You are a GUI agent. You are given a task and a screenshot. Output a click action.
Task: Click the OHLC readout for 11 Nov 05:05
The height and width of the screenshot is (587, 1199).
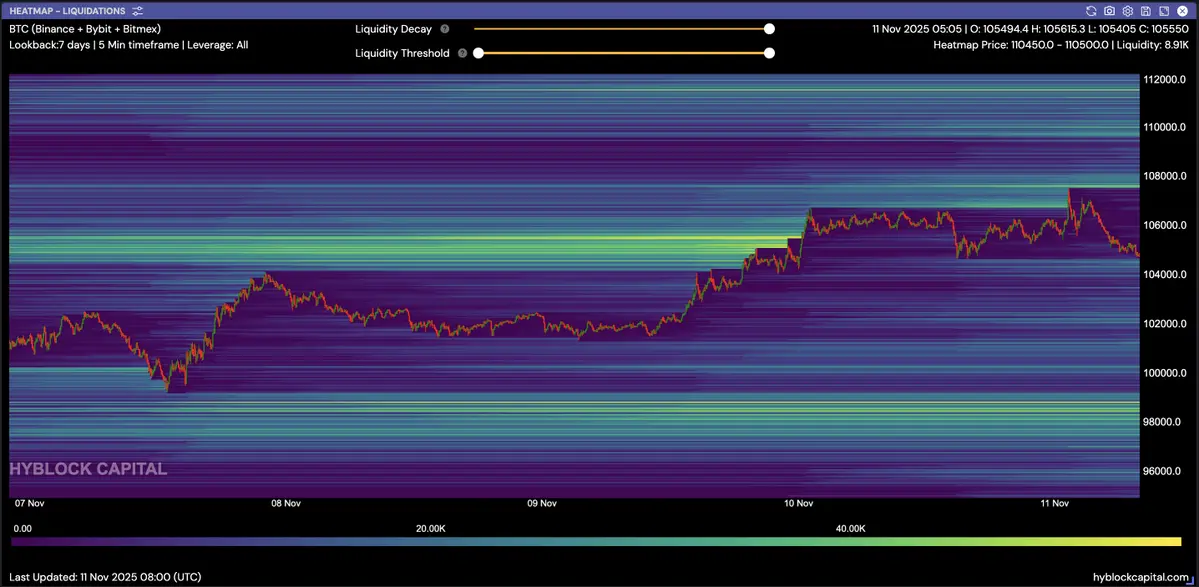[1031, 29]
